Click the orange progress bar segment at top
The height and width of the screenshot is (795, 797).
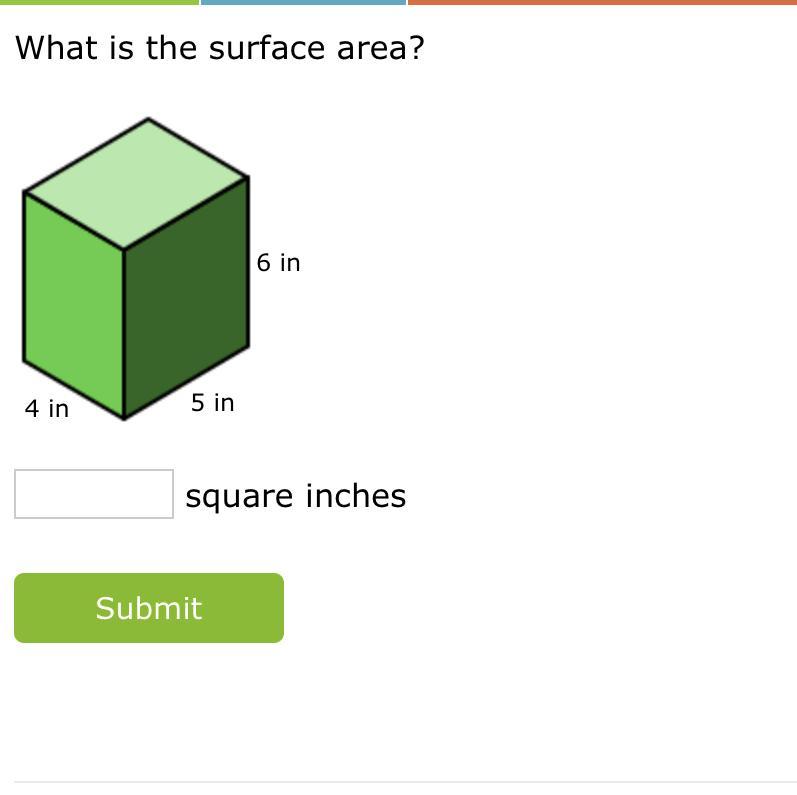[602, 2]
